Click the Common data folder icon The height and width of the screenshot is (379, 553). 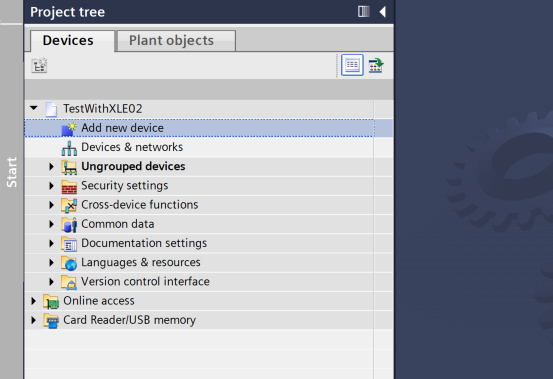coord(69,225)
